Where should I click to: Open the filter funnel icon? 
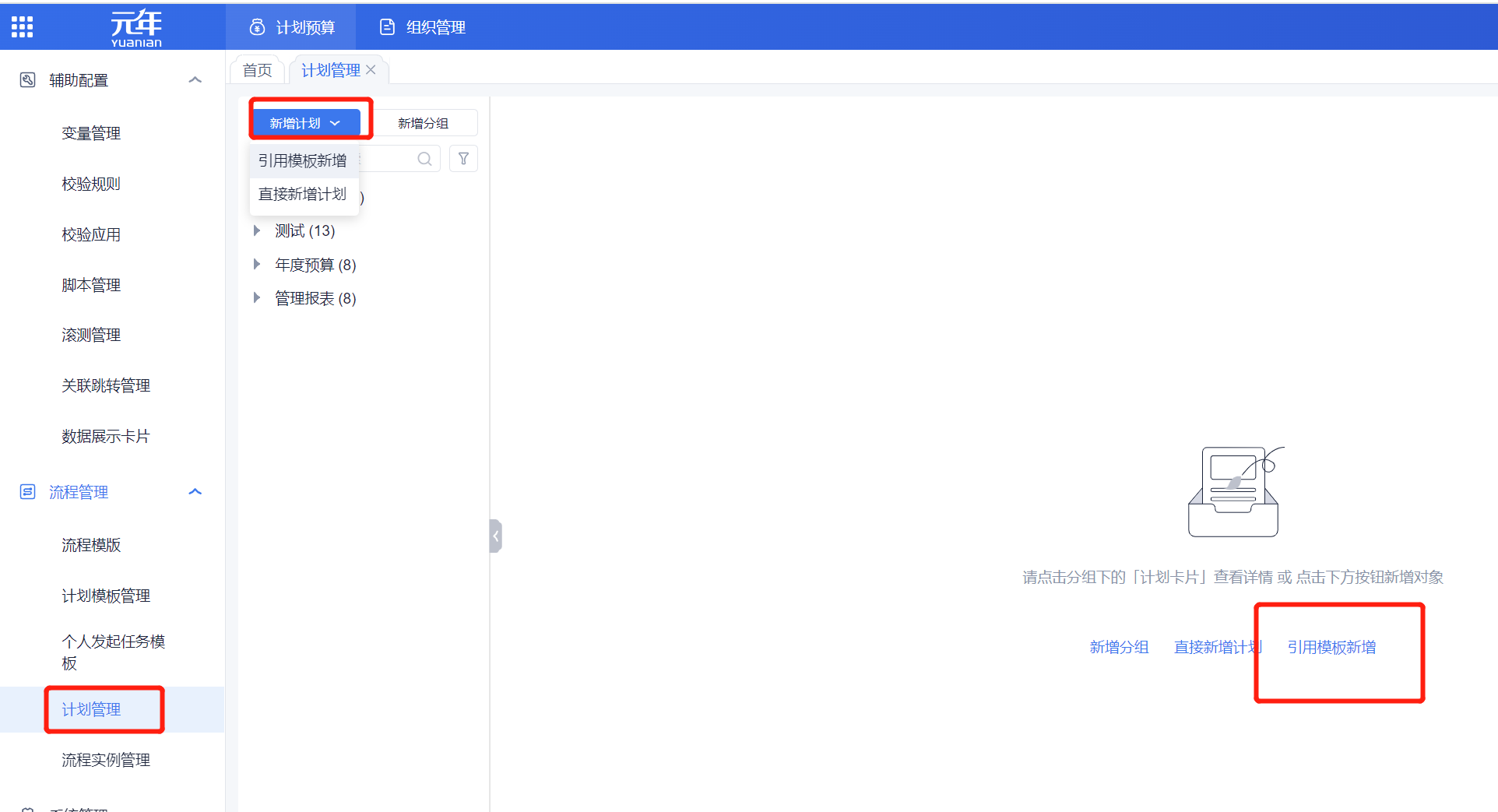point(463,159)
